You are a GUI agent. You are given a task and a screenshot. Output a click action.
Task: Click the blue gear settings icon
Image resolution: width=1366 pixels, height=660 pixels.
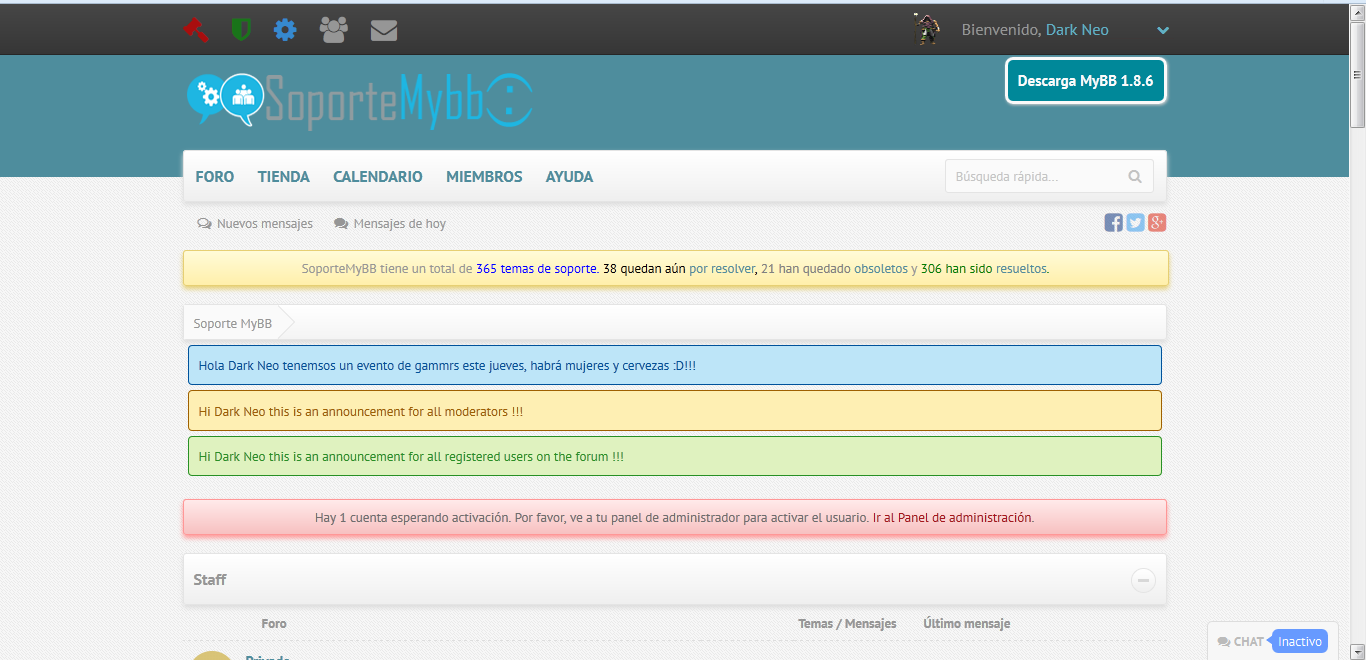point(285,30)
